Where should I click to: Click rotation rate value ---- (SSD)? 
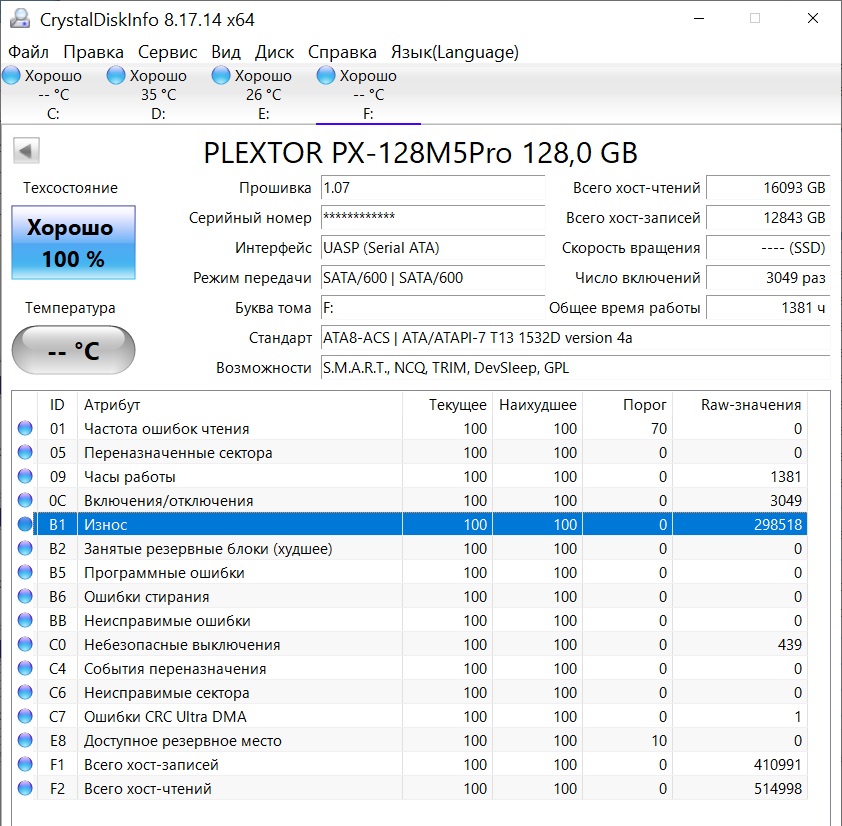768,248
